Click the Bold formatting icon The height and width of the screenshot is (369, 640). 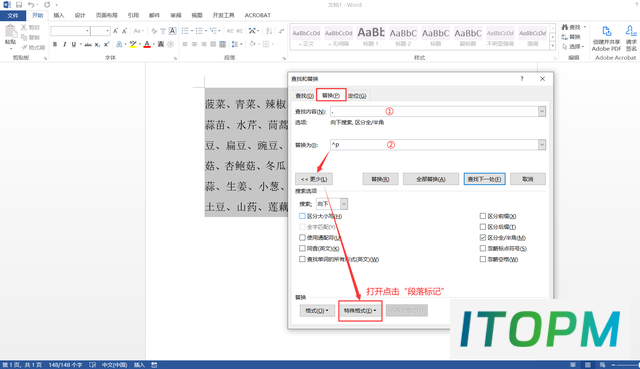click(x=55, y=44)
